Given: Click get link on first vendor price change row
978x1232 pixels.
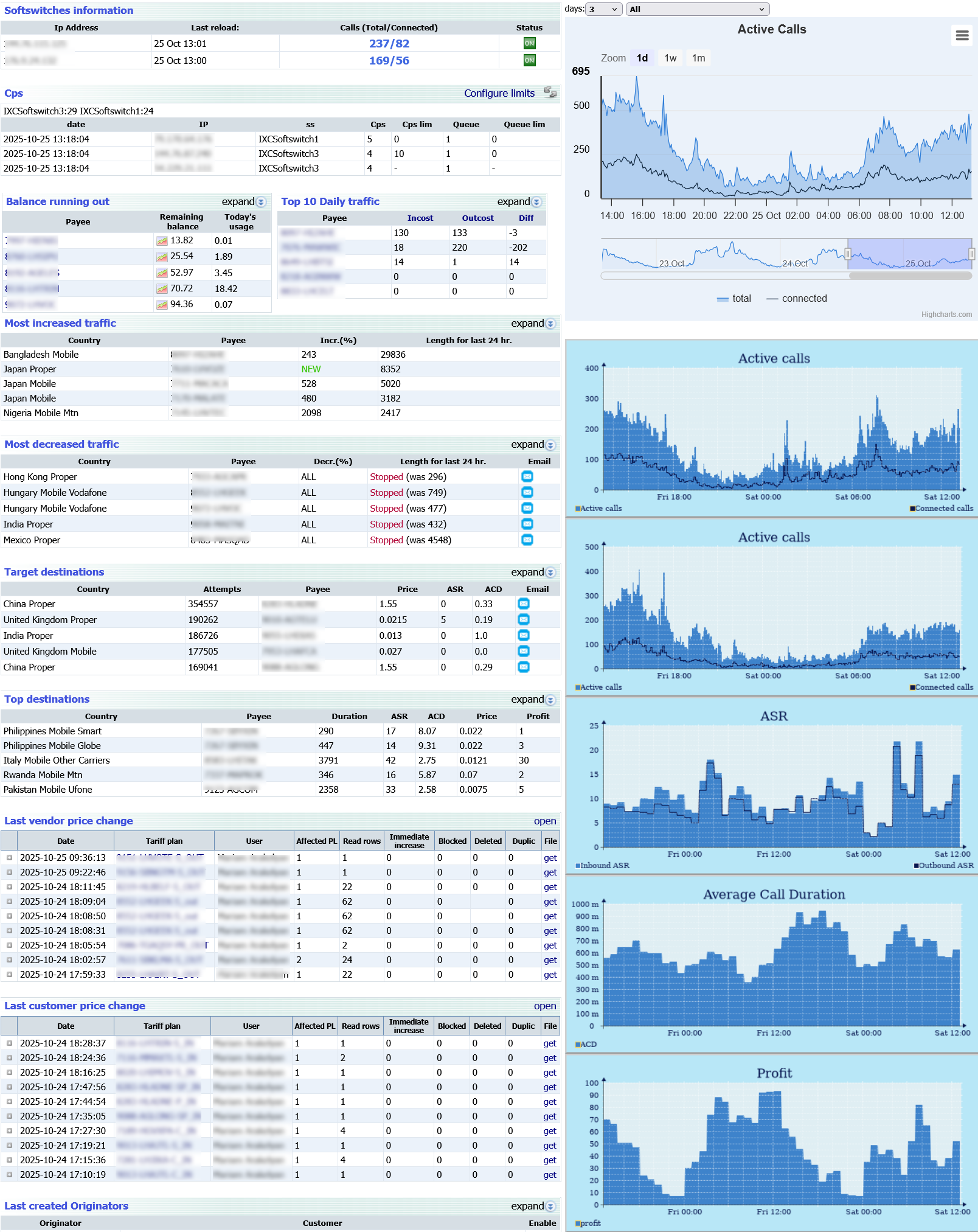Looking at the screenshot, I should (x=549, y=858).
